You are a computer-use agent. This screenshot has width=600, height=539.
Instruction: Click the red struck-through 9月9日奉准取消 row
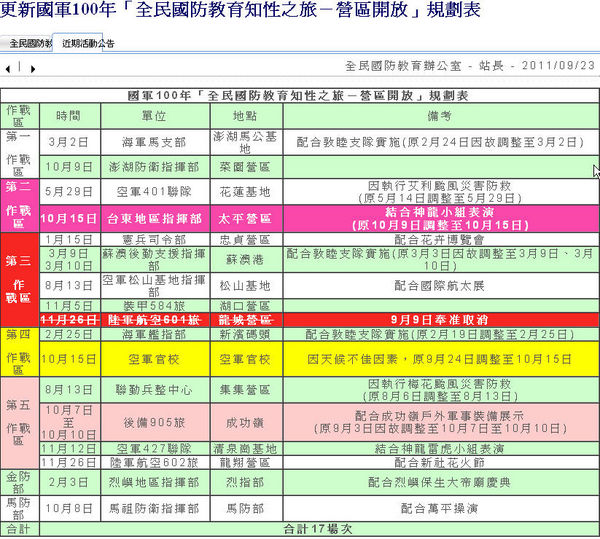click(430, 318)
